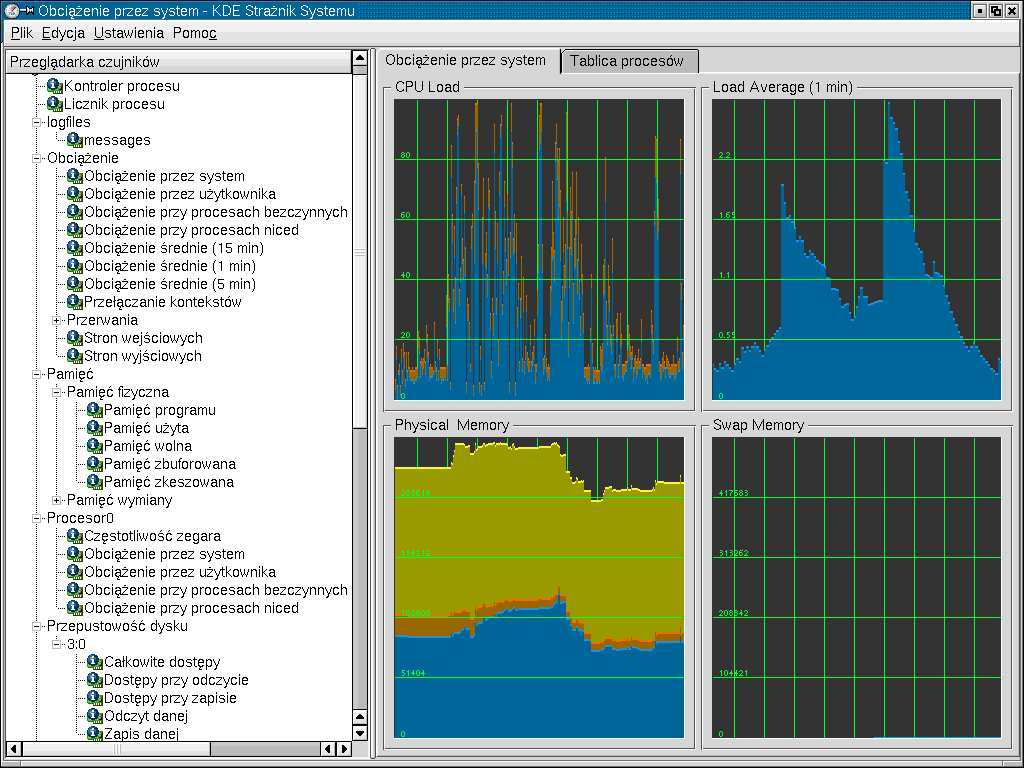The image size is (1024, 768).
Task: Select 'Obciążenie przy procesach bezczynnych' text under Procesor0
Action: click(x=216, y=590)
